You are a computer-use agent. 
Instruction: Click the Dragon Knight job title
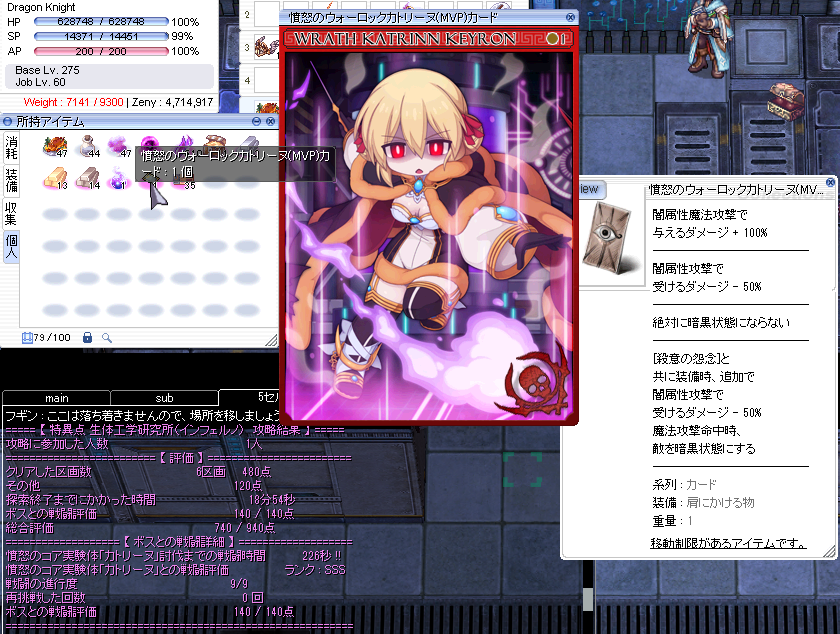pos(41,8)
